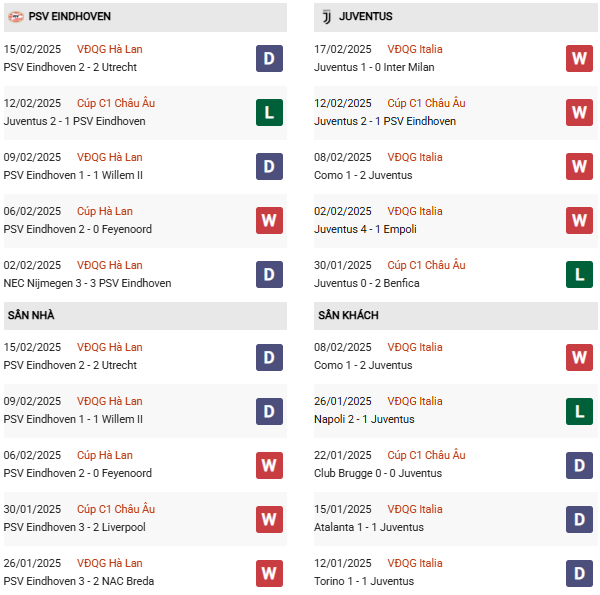Open VĐQG Hà Lan league link dated 15/02/2025 in top PSV list
600x595 pixels.
[x=110, y=49]
